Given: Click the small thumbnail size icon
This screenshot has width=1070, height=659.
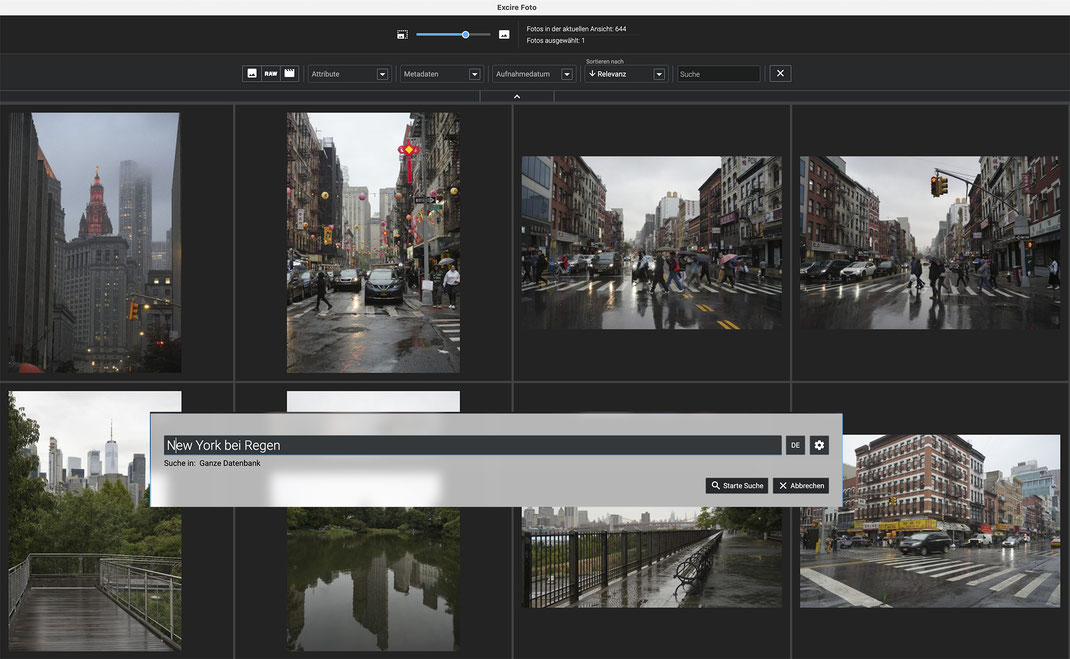Looking at the screenshot, I should pyautogui.click(x=401, y=34).
